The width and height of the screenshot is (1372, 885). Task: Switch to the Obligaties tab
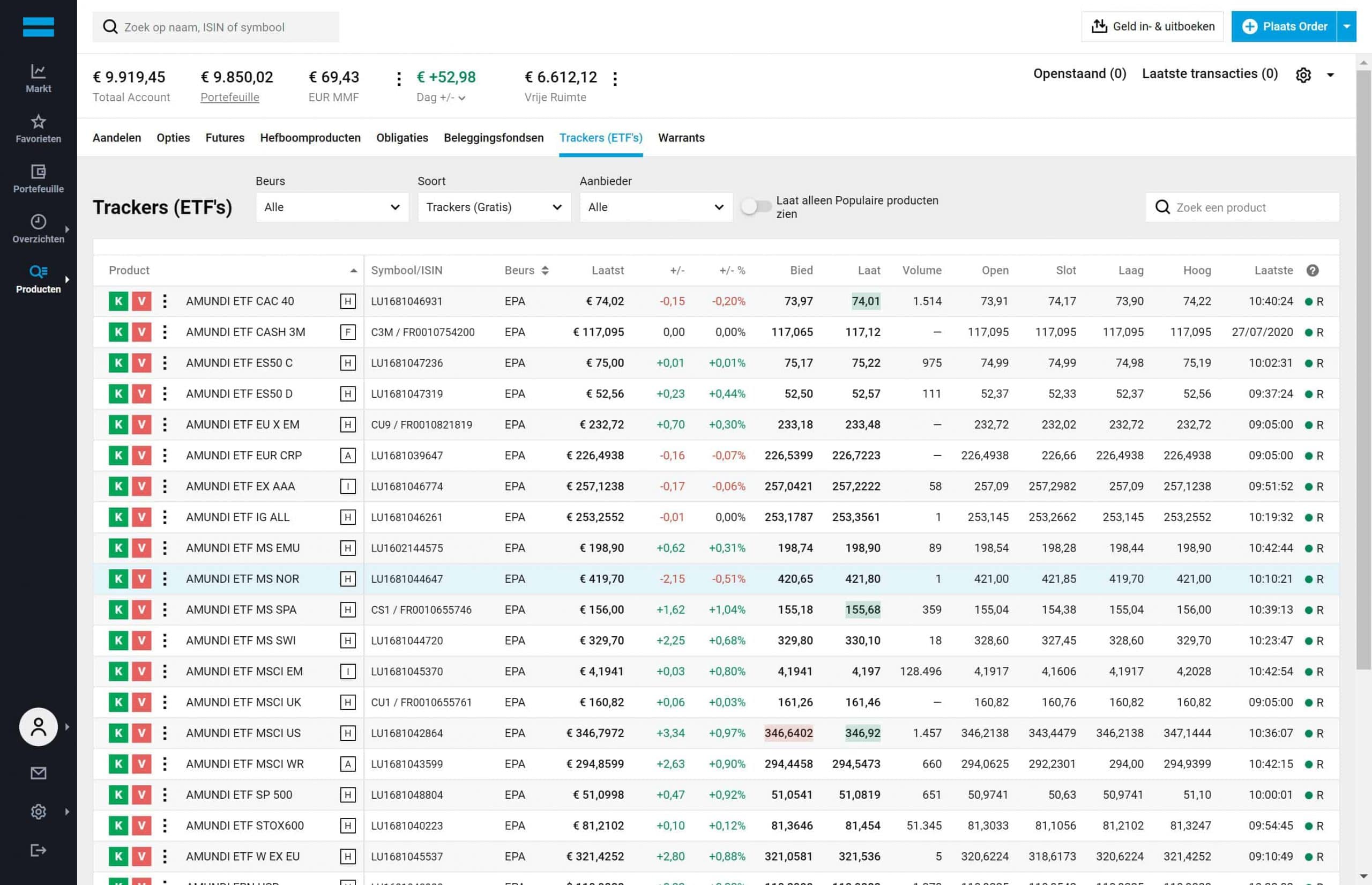pyautogui.click(x=402, y=137)
